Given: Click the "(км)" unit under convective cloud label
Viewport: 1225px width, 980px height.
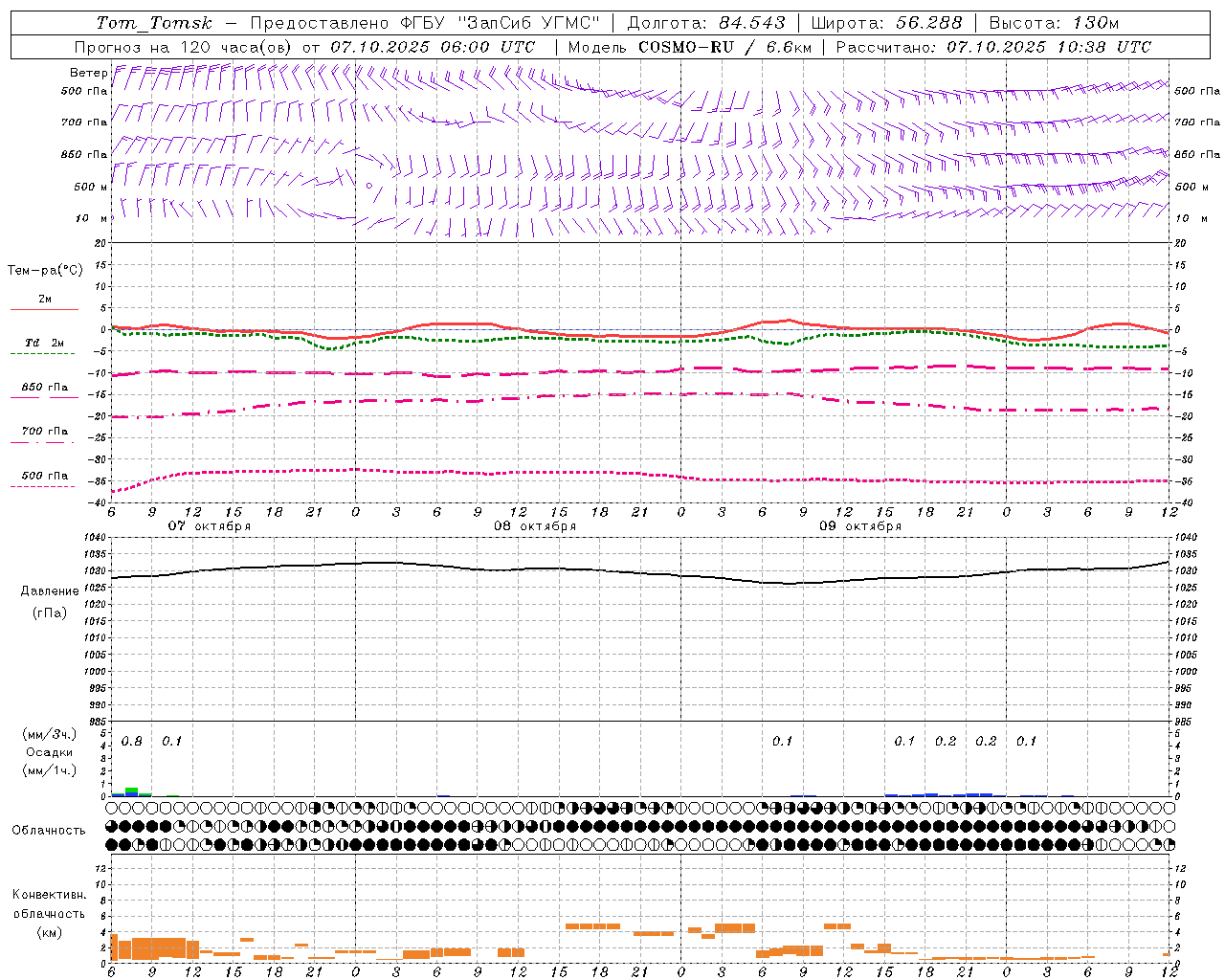Looking at the screenshot, I should coord(50,931).
